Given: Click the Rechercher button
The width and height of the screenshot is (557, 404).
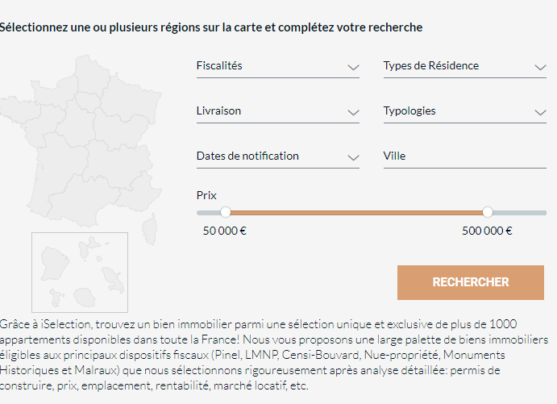Looking at the screenshot, I should tap(470, 282).
